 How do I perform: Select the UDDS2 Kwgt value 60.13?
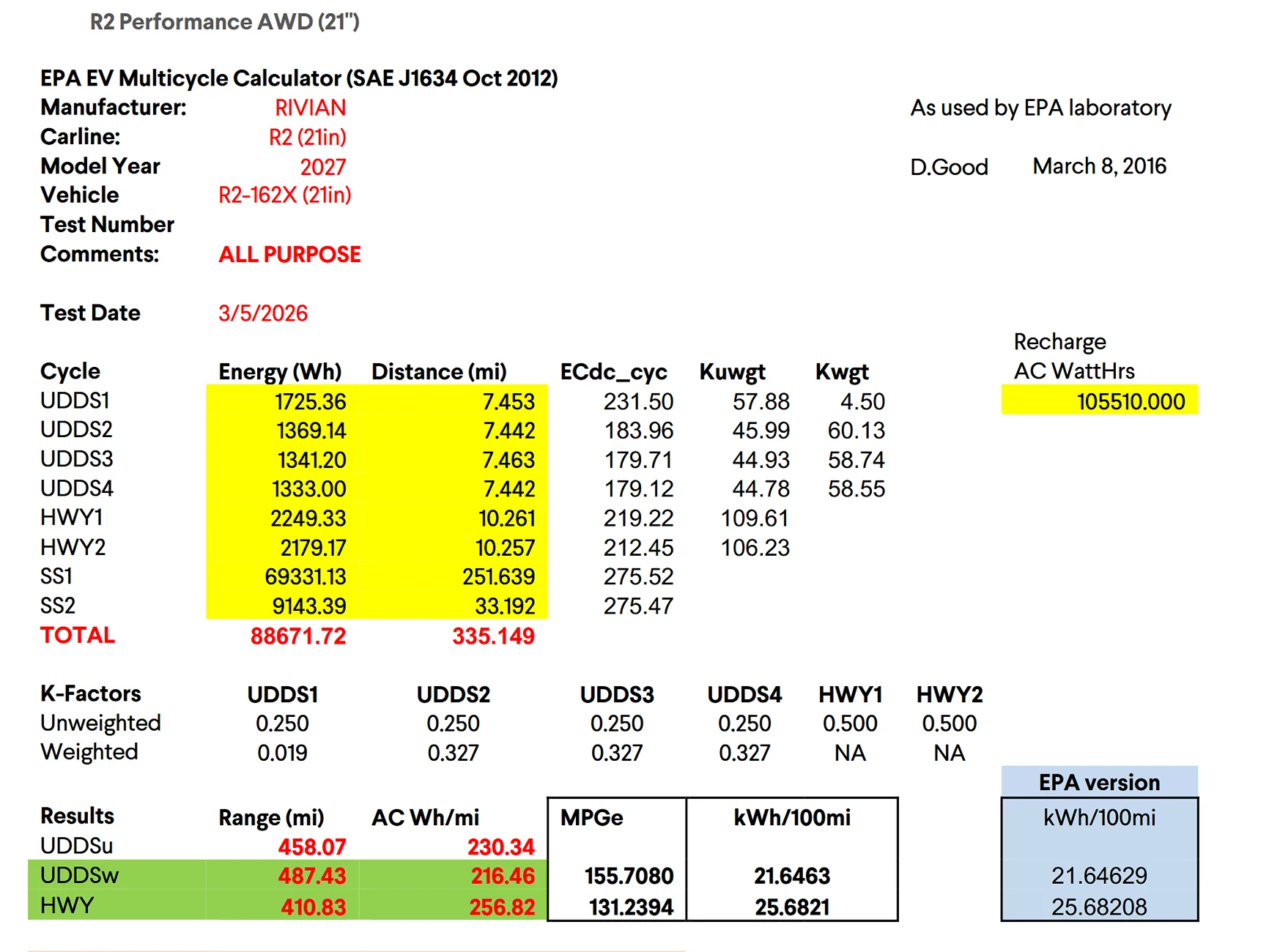coord(857,431)
